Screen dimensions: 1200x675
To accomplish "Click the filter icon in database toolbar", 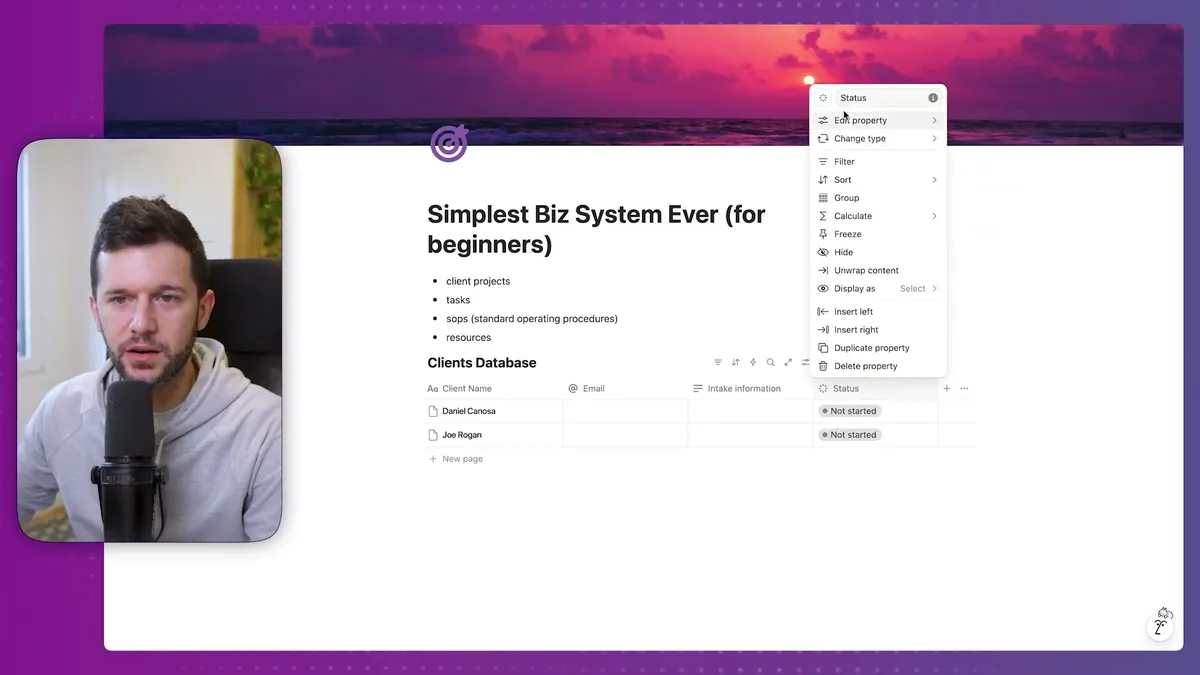I will click(718, 363).
